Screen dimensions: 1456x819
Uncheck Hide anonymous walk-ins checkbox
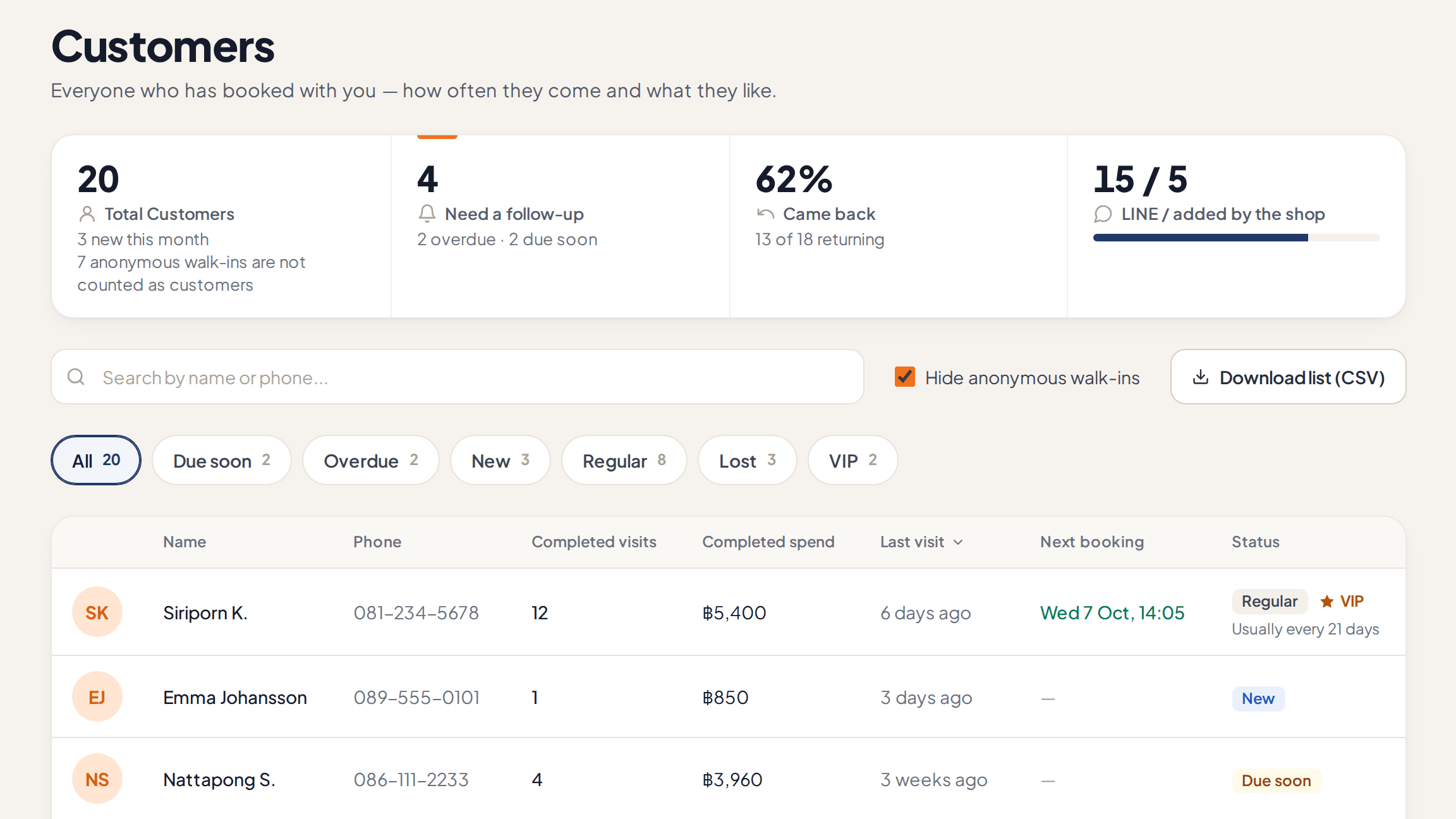905,377
